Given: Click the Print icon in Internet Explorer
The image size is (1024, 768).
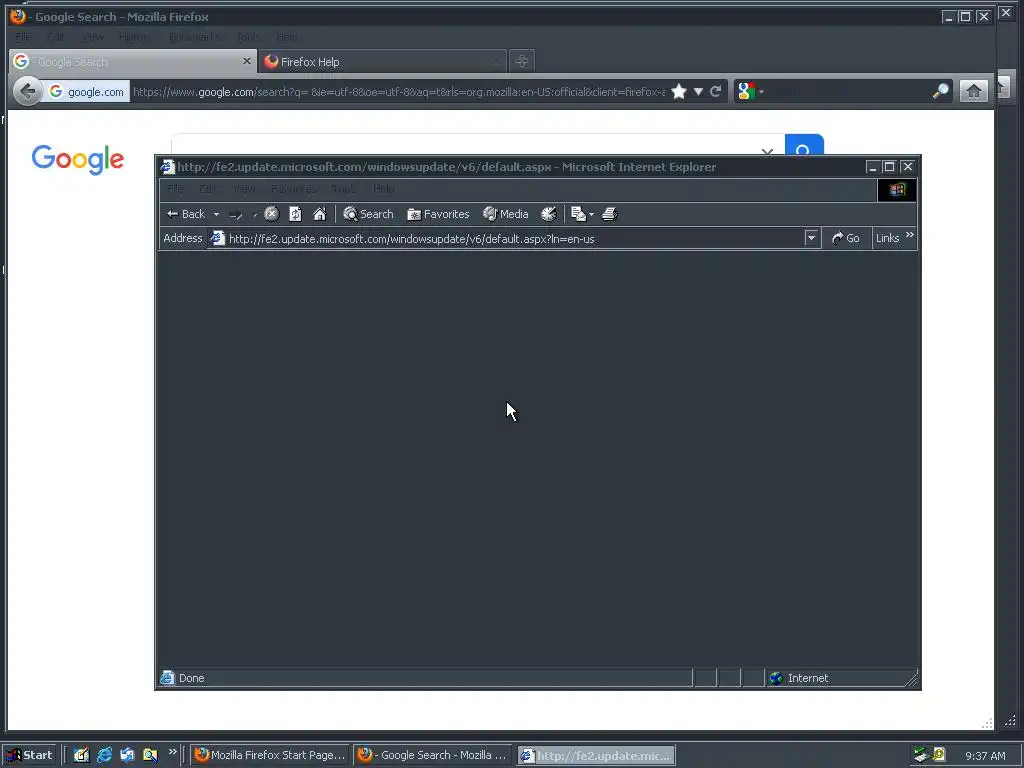Looking at the screenshot, I should coord(609,214).
